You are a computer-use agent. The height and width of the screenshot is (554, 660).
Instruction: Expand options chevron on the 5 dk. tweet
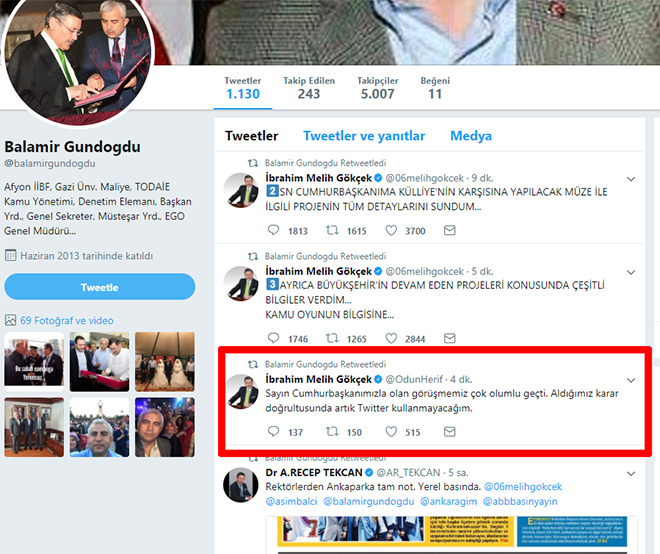click(x=631, y=272)
